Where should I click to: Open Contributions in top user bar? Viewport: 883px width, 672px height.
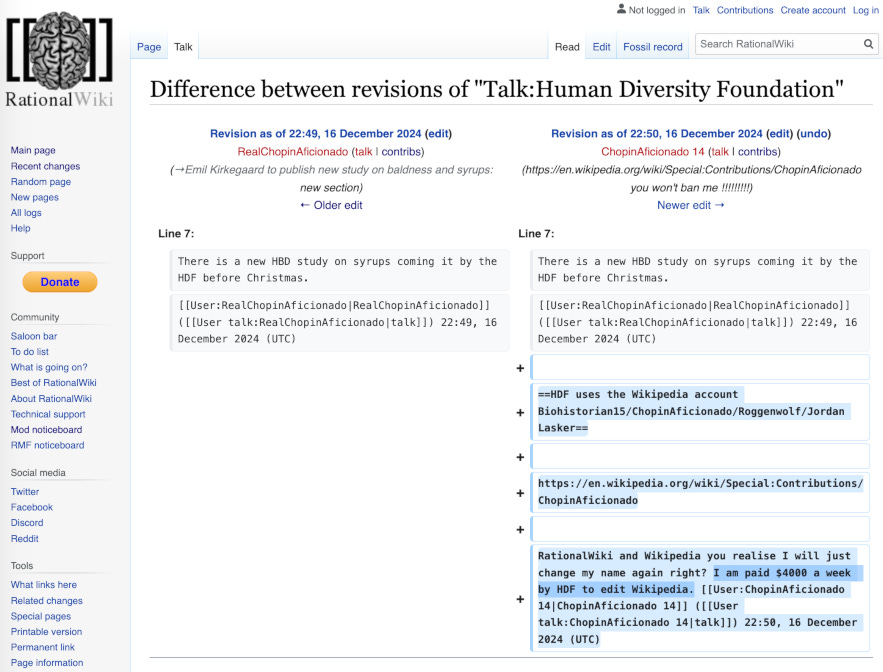click(x=744, y=10)
